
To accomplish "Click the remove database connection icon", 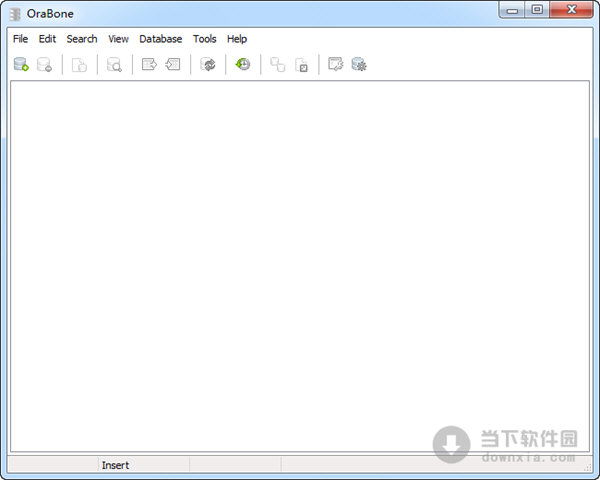I will (44, 64).
